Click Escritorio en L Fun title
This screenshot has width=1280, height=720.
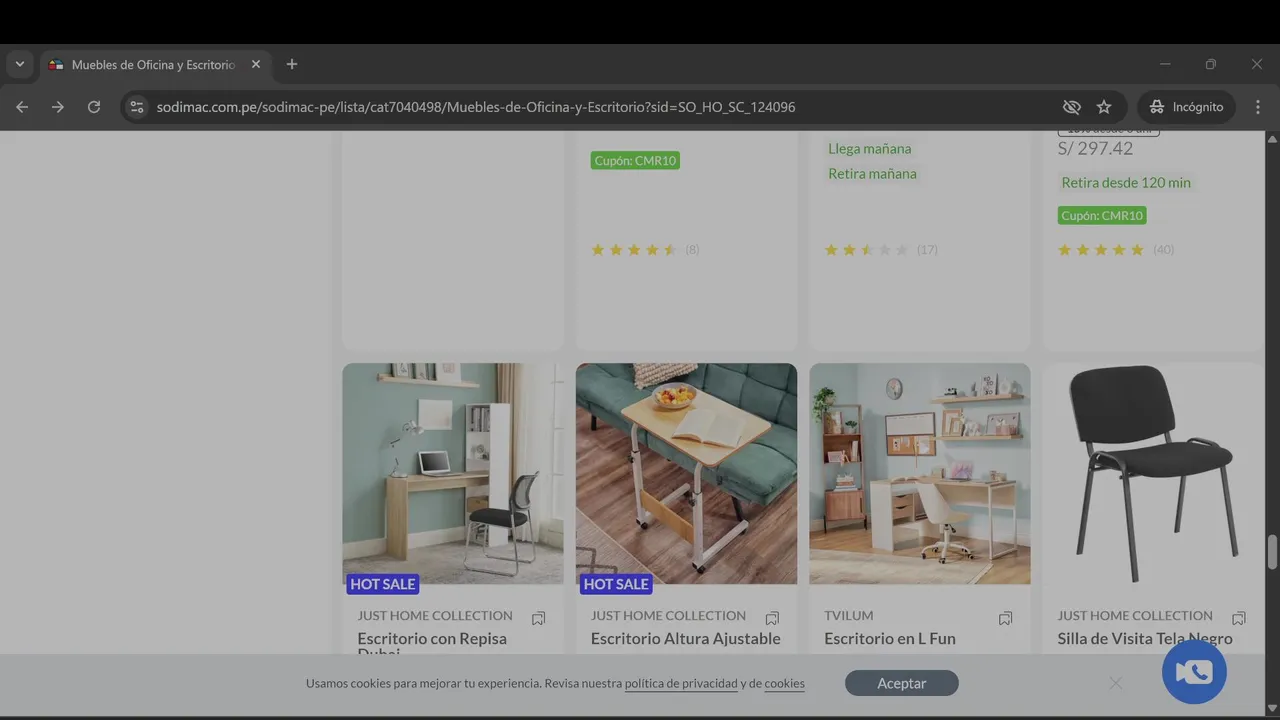890,639
